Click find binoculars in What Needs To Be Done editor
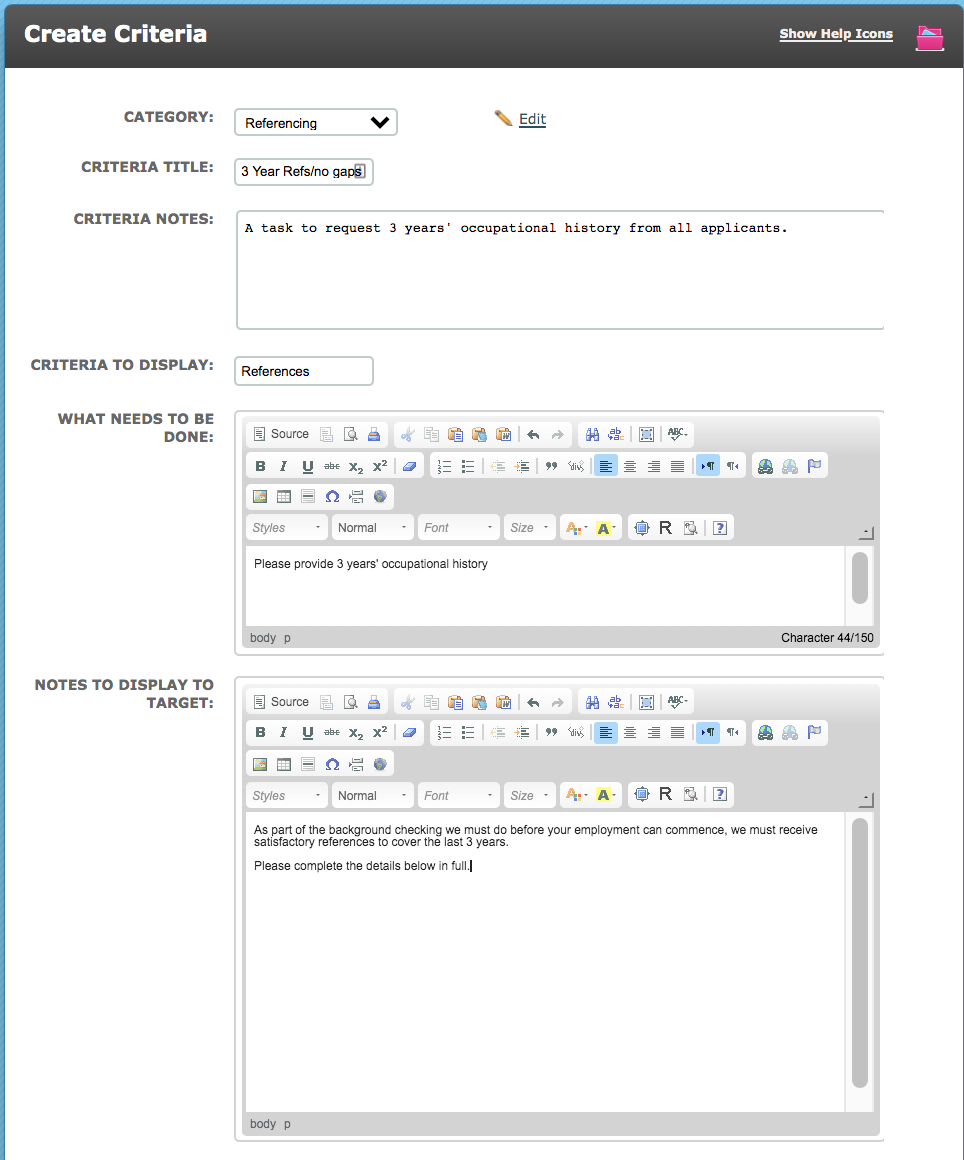 point(593,434)
